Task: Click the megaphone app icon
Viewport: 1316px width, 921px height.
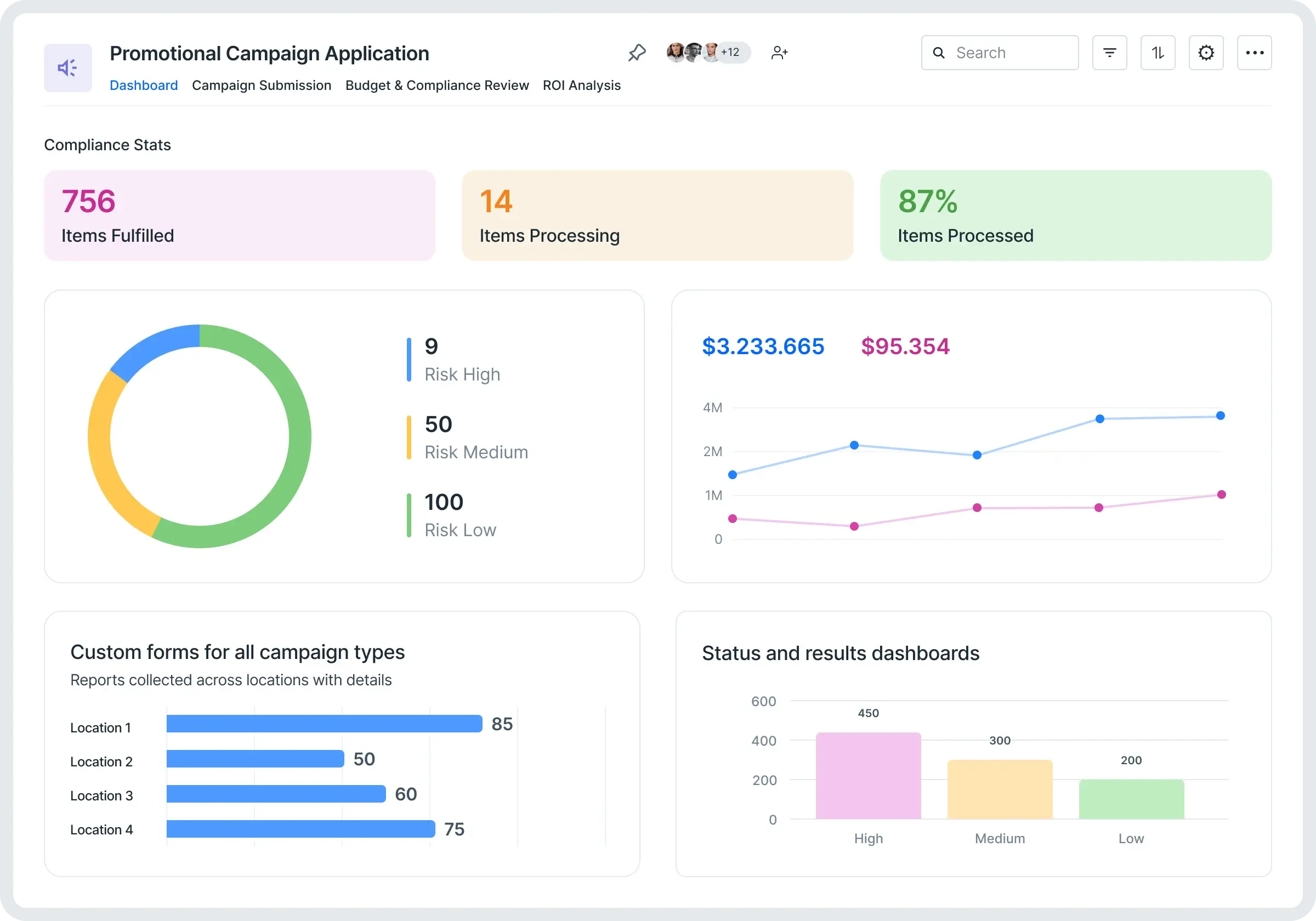Action: click(x=67, y=67)
